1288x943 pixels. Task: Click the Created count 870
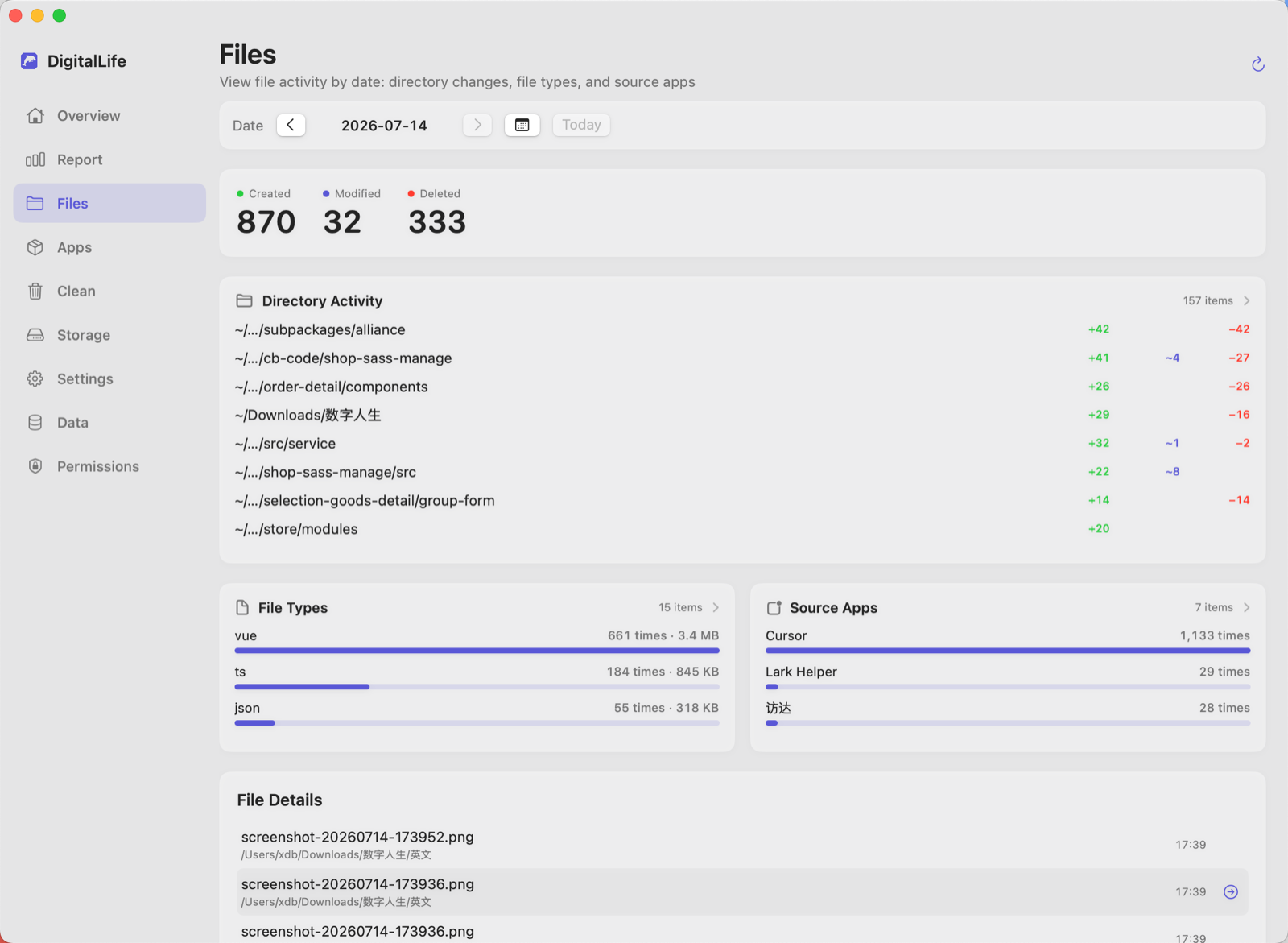click(x=266, y=222)
